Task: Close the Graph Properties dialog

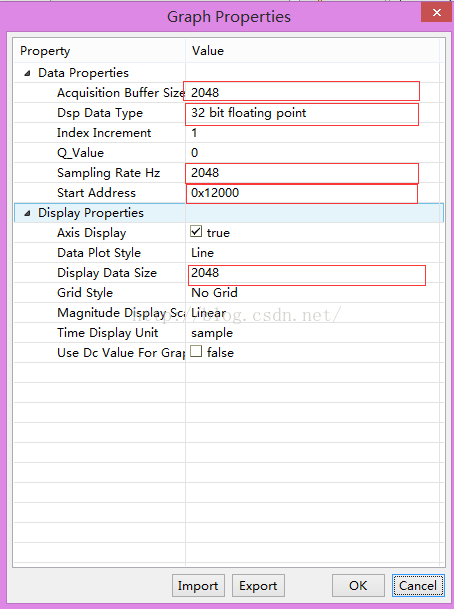Action: [x=437, y=12]
